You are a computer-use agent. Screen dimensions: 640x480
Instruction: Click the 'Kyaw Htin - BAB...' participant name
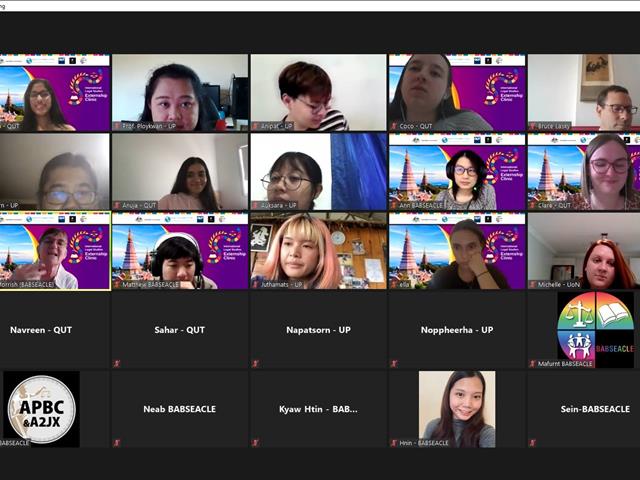[x=318, y=409]
